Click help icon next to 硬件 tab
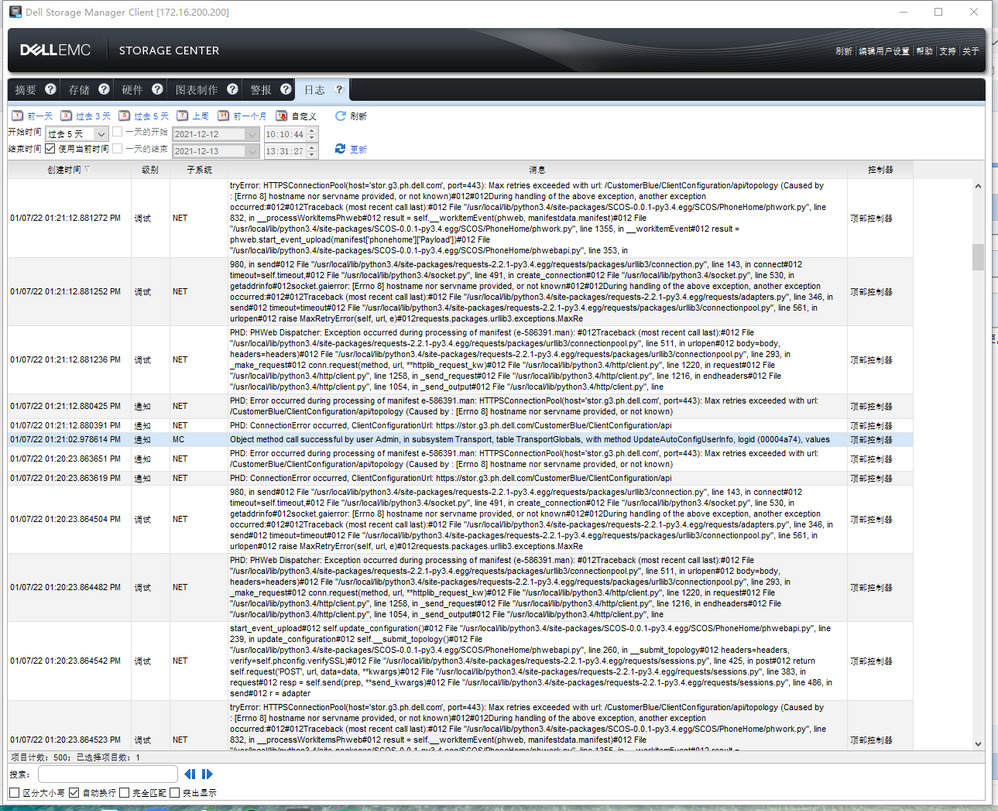998x811 pixels. (157, 90)
